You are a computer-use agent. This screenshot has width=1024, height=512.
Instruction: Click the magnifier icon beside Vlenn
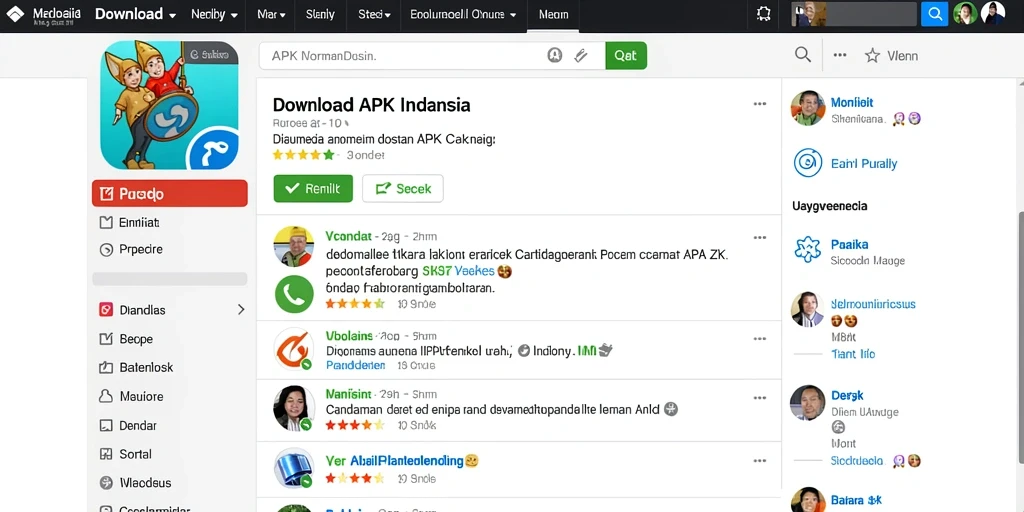pyautogui.click(x=803, y=55)
